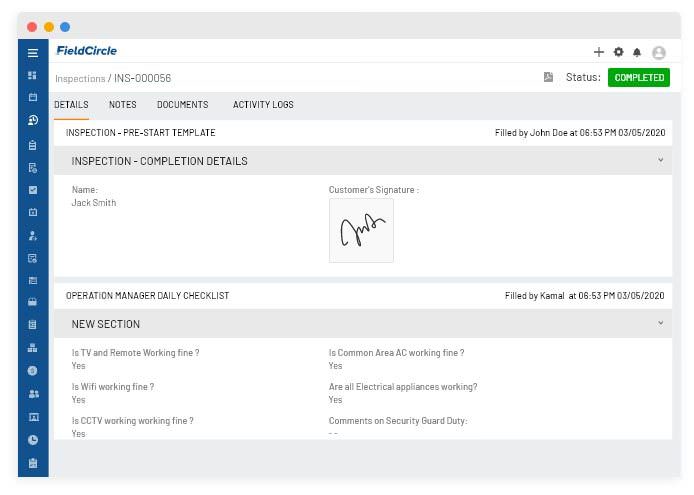
Task: Click 'Is CCTV working working fine ?' question
Action: coord(133,421)
